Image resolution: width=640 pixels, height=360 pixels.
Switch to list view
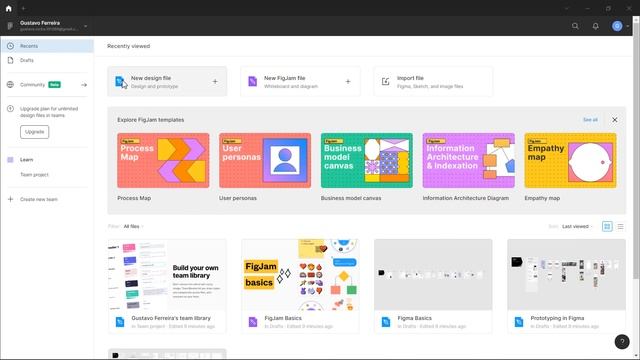tap(620, 226)
